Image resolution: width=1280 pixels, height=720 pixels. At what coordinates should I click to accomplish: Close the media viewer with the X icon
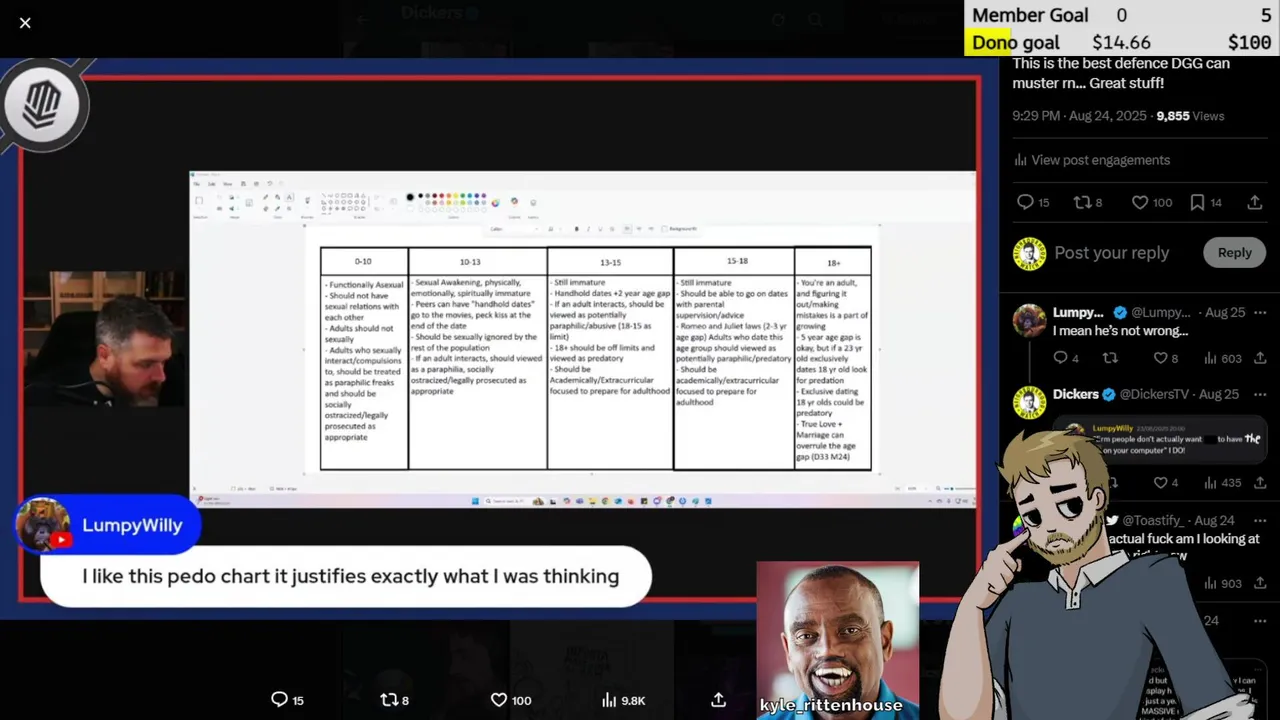click(x=25, y=23)
